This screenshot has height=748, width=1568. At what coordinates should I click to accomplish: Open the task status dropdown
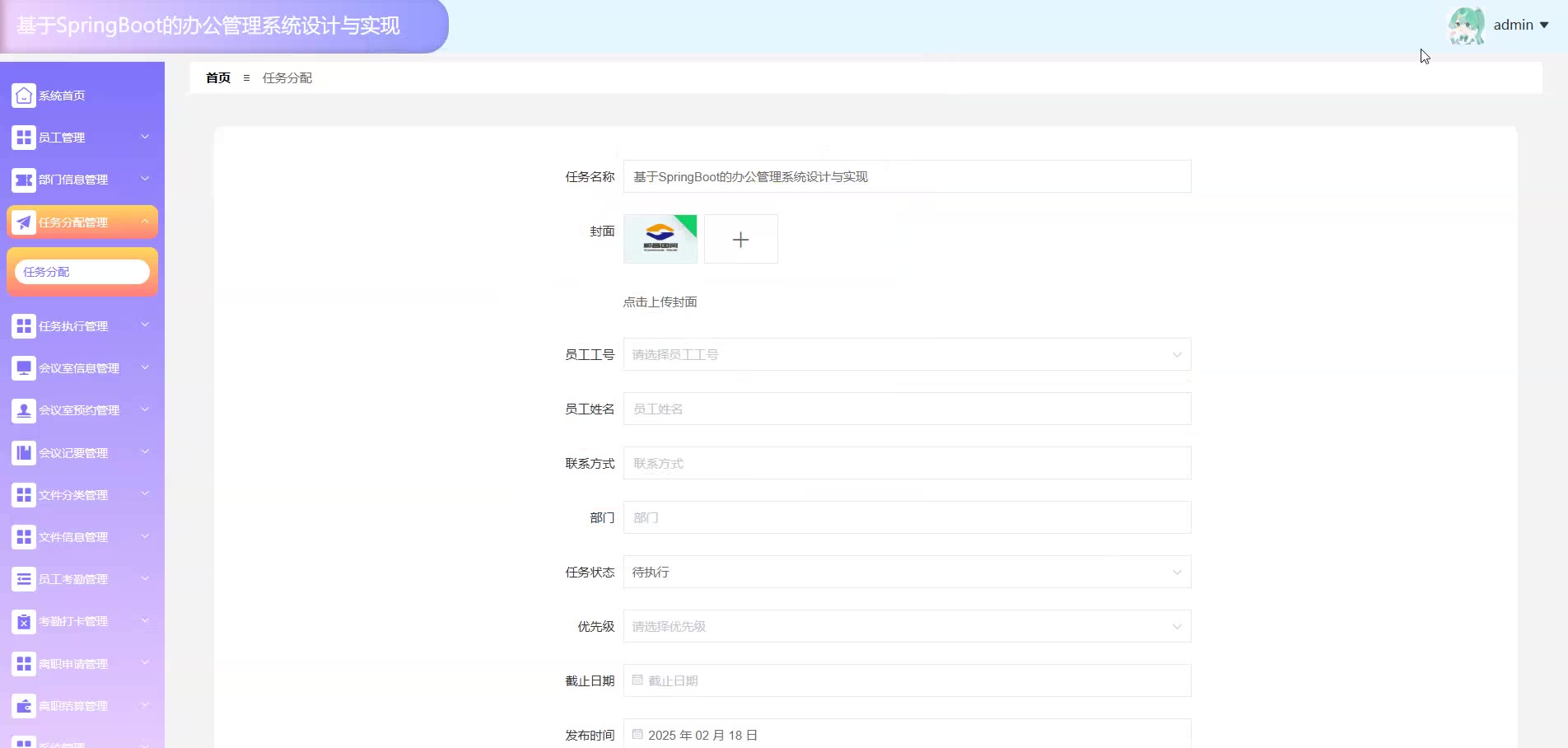906,572
